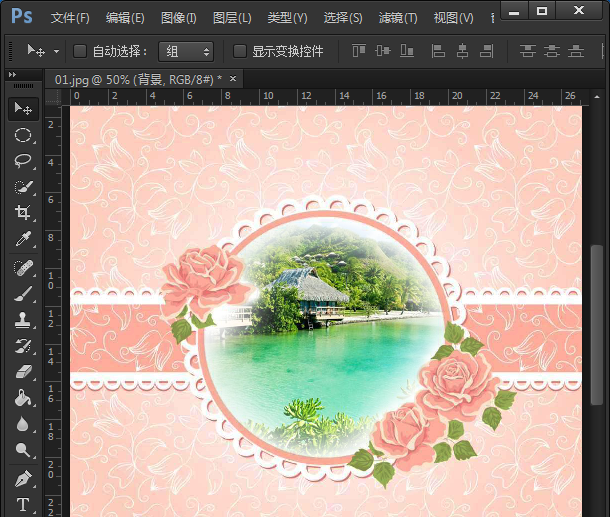Pick the Lasso tool

coord(22,161)
